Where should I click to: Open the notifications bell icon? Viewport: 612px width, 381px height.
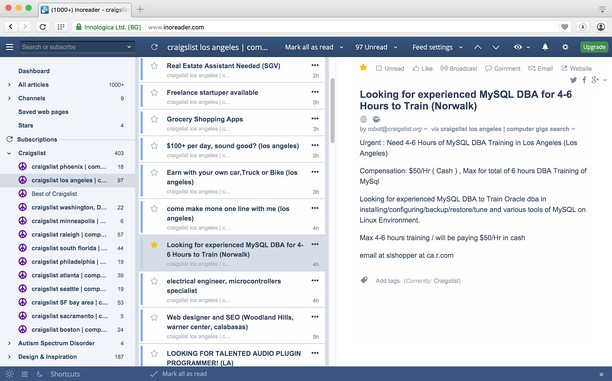(545, 47)
